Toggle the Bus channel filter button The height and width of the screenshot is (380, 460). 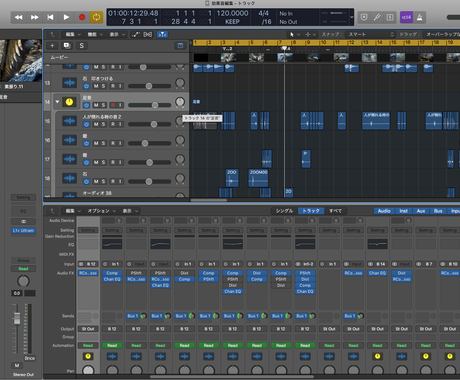(438, 211)
